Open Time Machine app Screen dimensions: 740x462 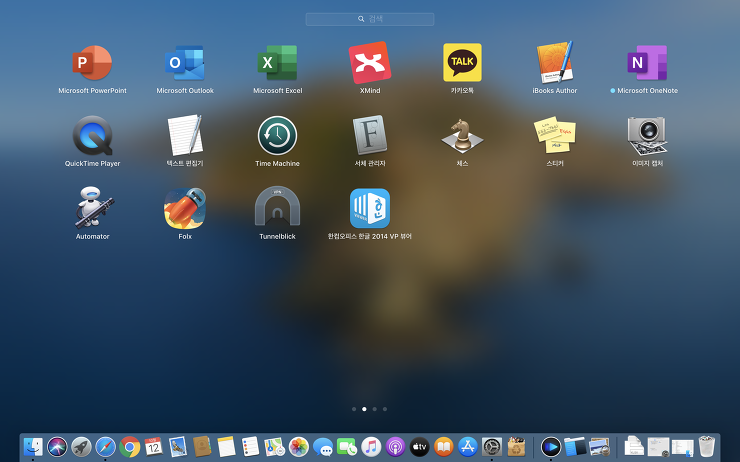click(x=277, y=136)
